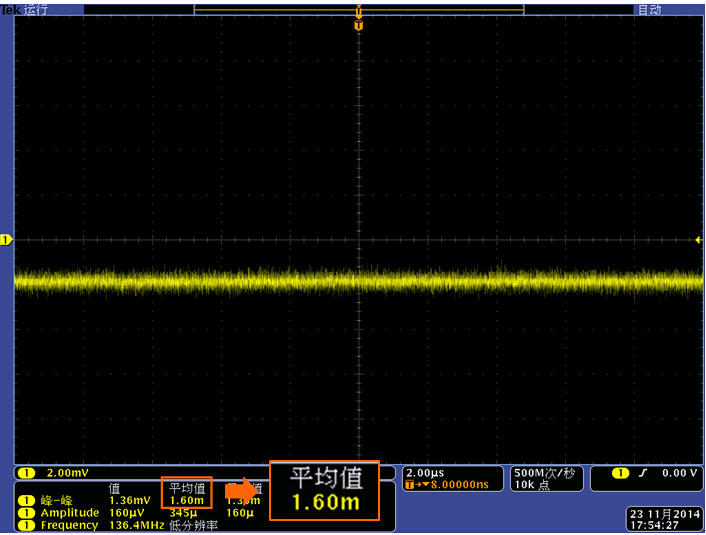
Task: Click the record-length overview bar at top
Action: pos(359,9)
